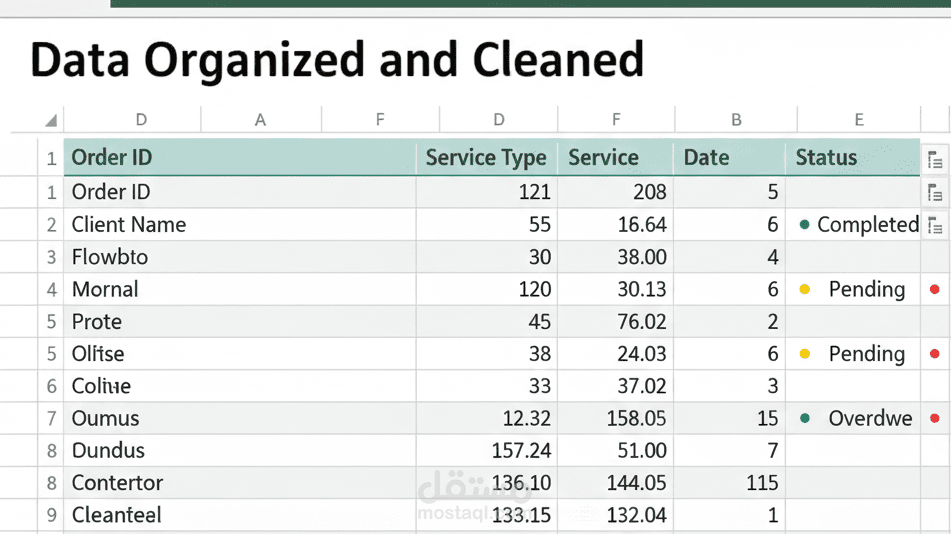
Task: Click the Date header cell
Action: (730, 158)
